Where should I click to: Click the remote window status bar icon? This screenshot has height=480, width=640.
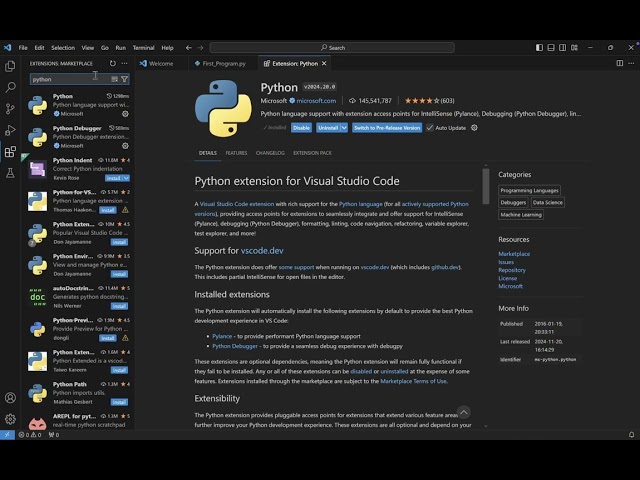pos(7,435)
